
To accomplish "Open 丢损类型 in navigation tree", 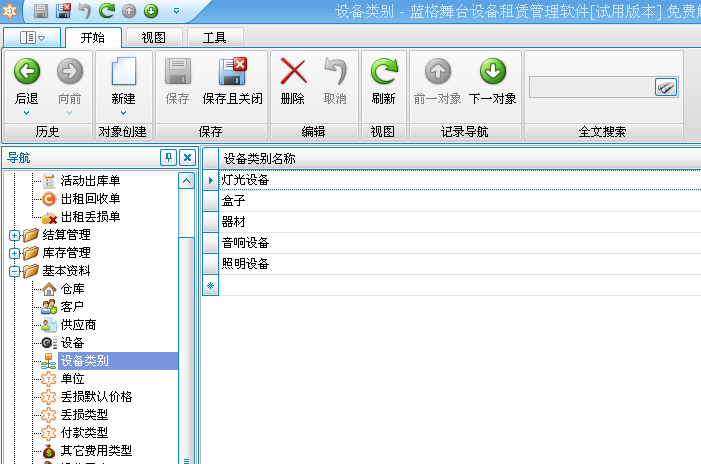I will tap(84, 415).
